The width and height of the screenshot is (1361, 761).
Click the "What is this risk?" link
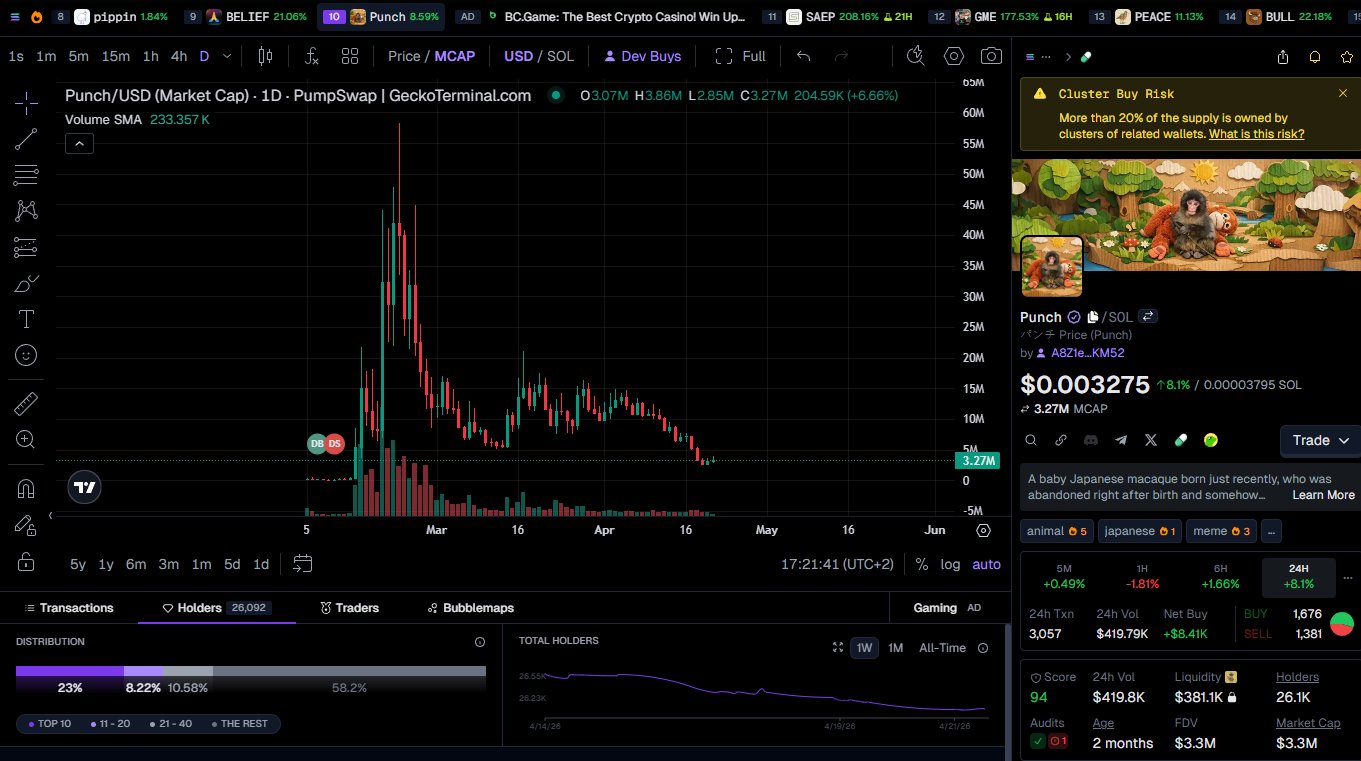pos(1256,133)
